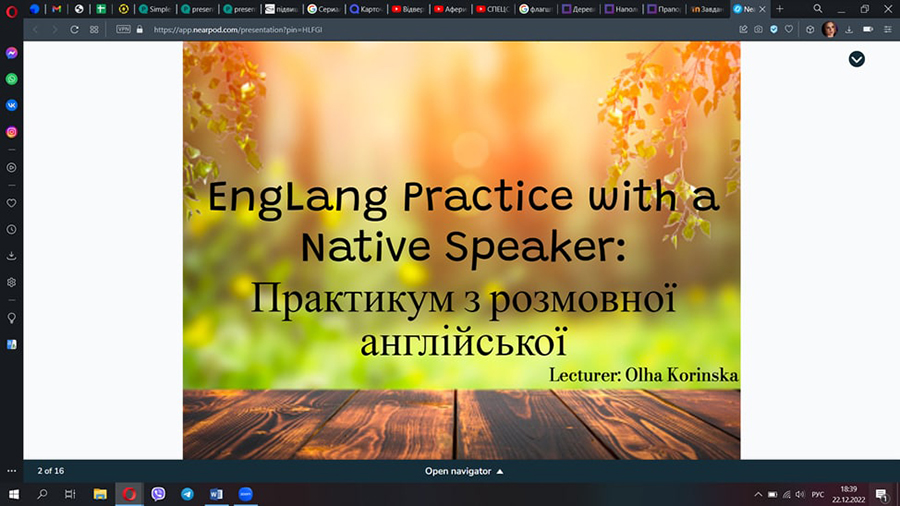Open the sidebar settings gear icon
900x506 pixels.
(12, 282)
